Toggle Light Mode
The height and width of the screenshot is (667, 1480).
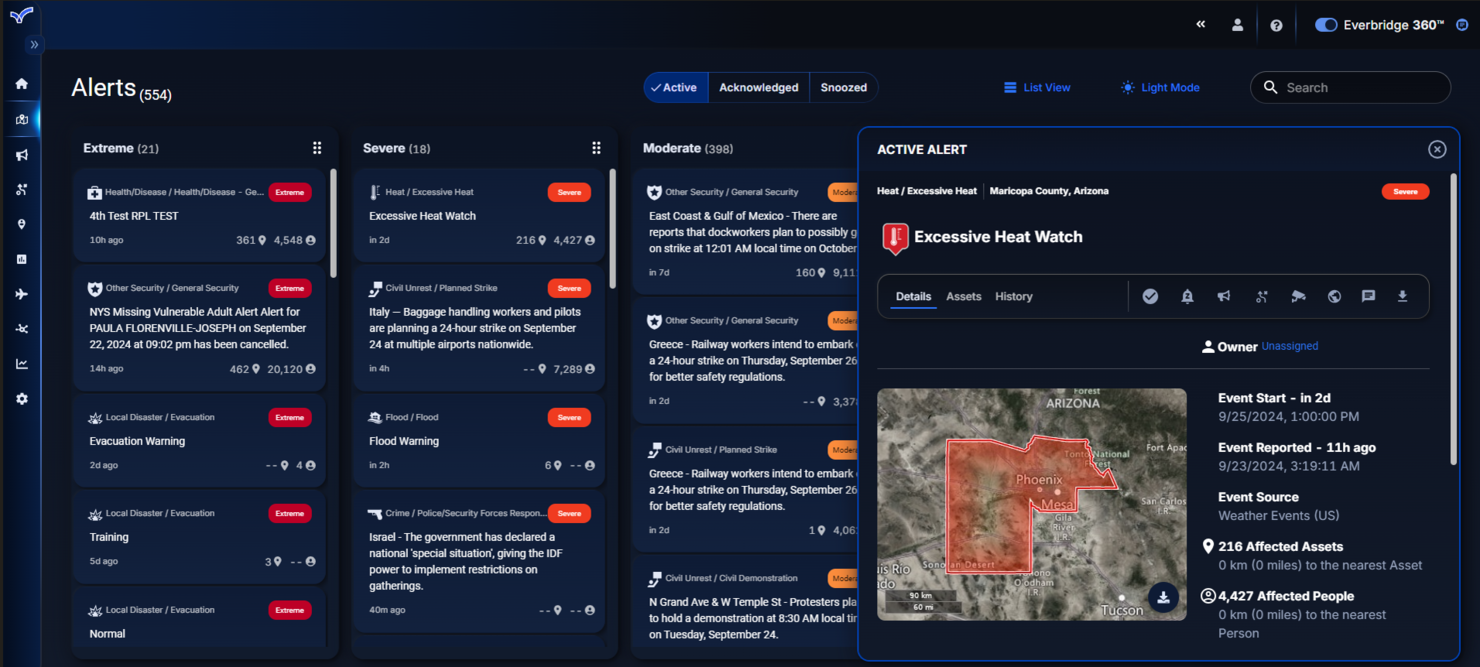(x=1159, y=87)
